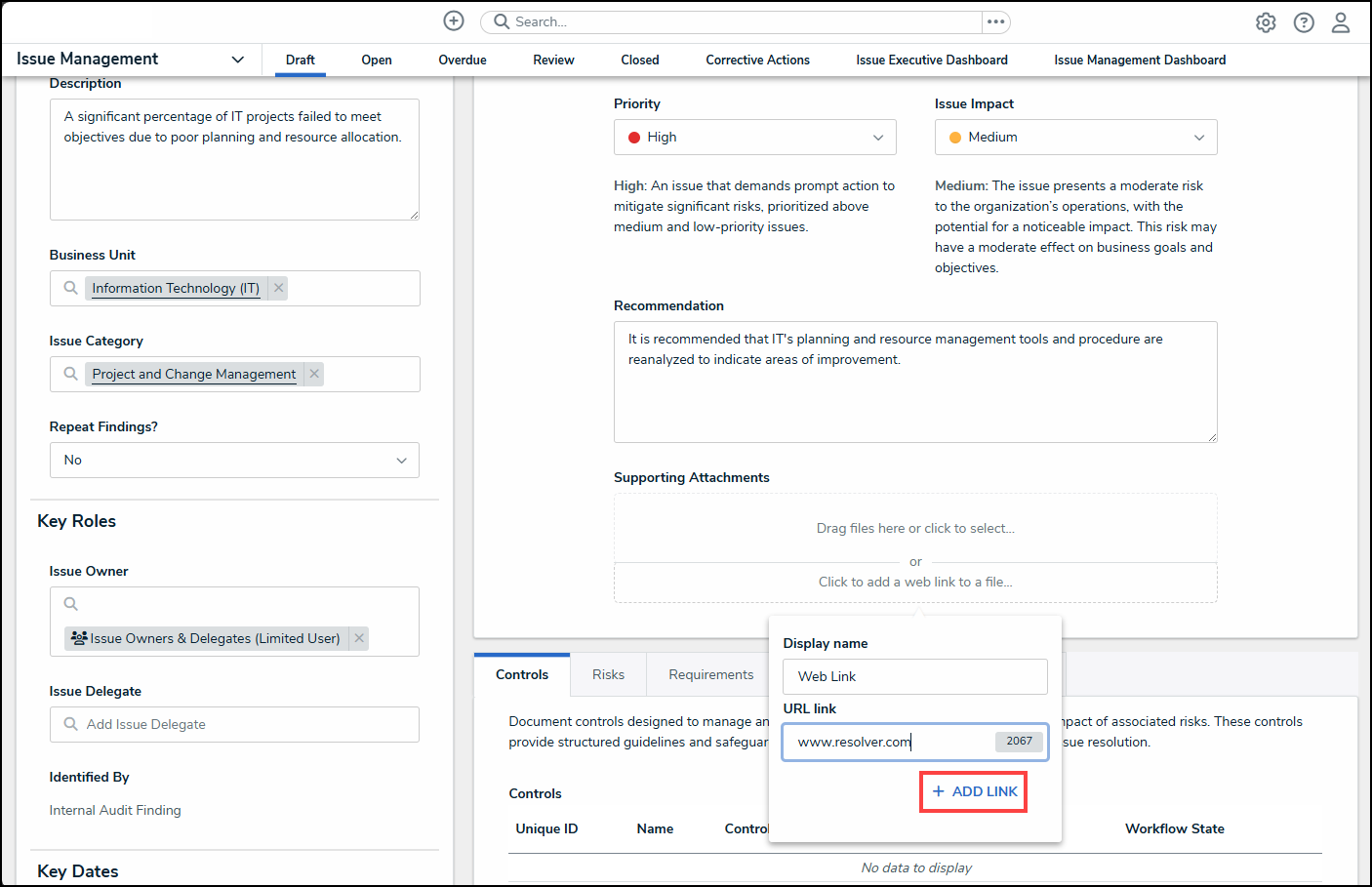Viewport: 1372px width, 887px height.
Task: Remove Information Technology (IT) business unit tag
Action: [279, 288]
